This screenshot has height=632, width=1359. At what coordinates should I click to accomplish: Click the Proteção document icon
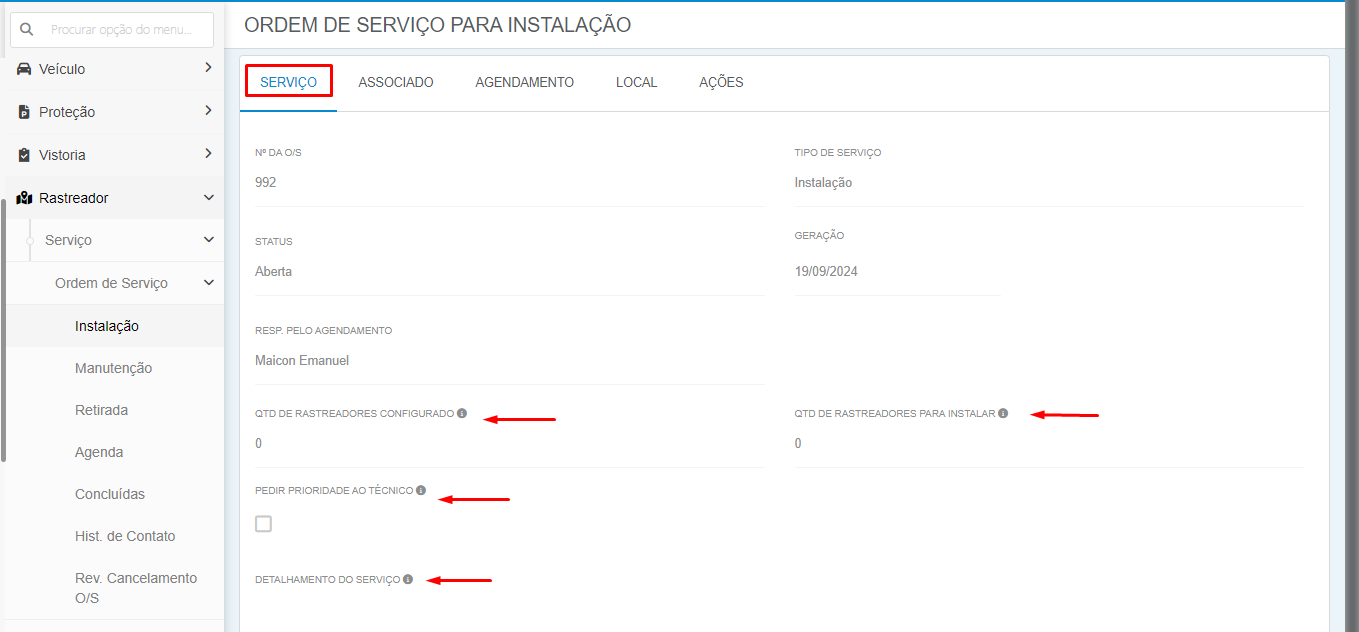click(24, 112)
